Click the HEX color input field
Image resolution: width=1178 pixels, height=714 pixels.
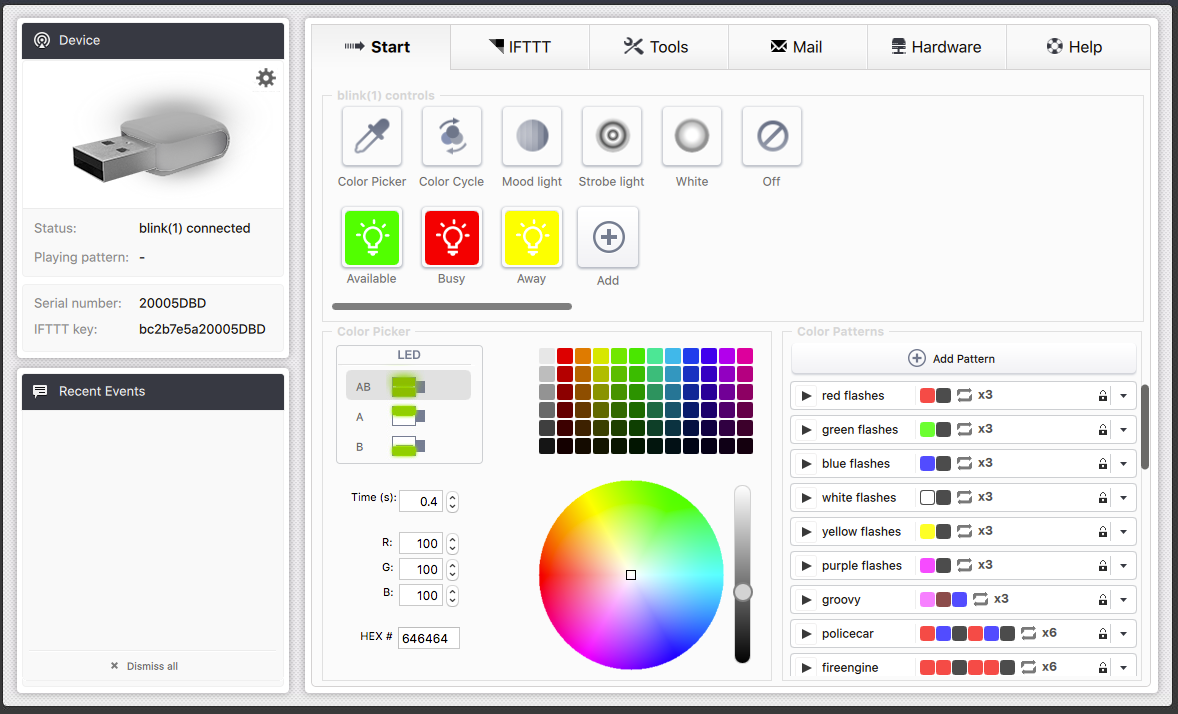[429, 638]
